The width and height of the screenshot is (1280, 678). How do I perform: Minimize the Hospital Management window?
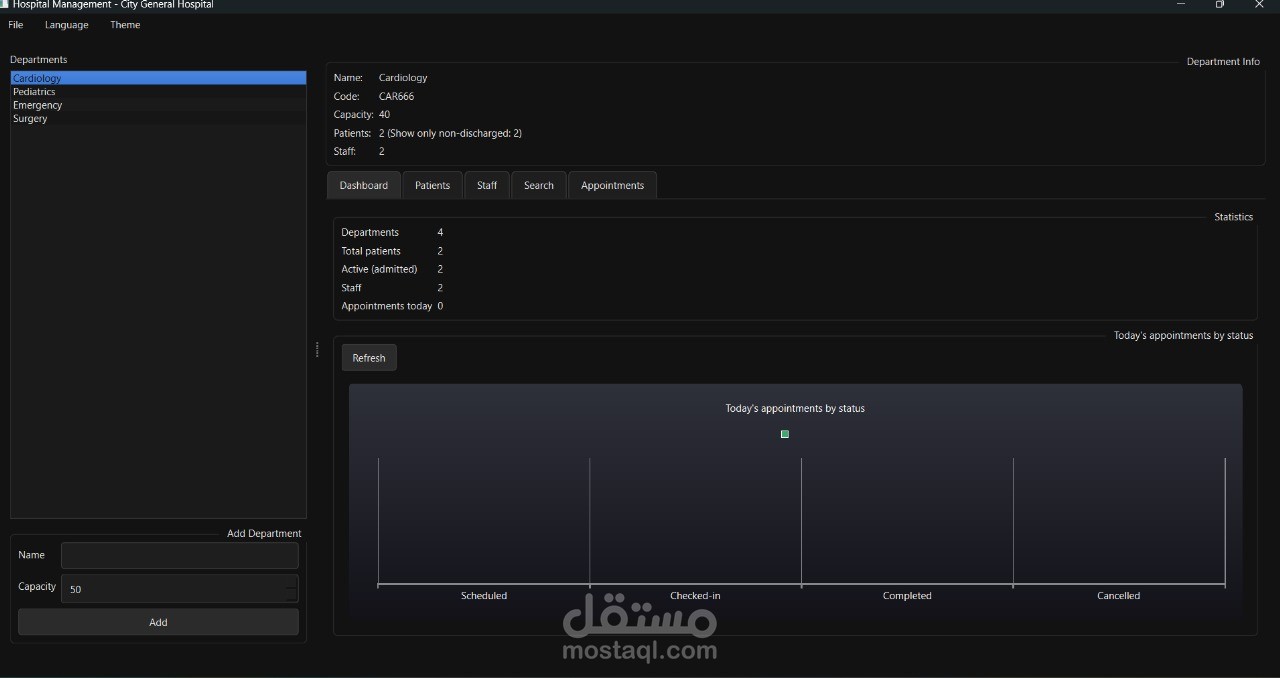point(1181,4)
